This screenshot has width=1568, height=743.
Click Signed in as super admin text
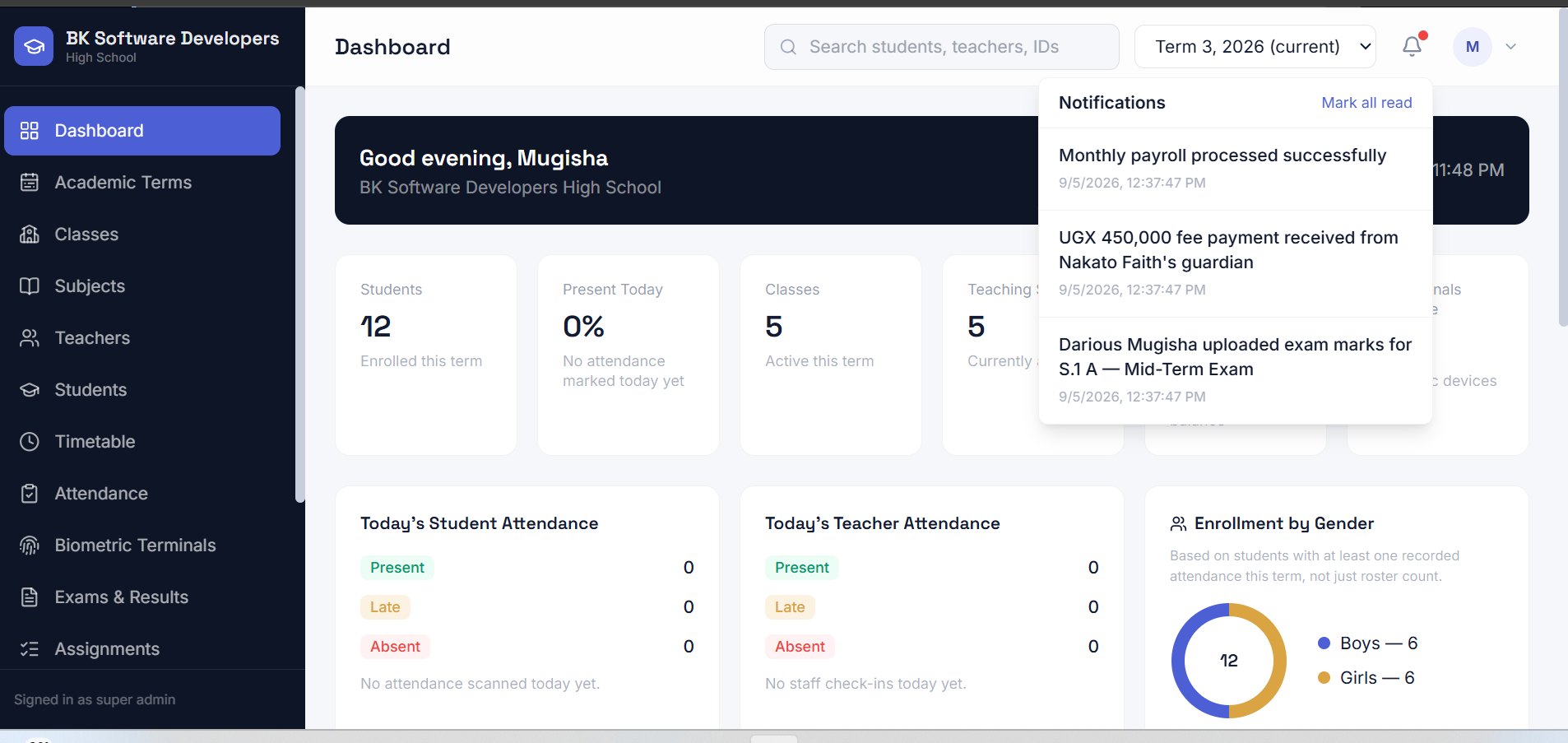95,699
